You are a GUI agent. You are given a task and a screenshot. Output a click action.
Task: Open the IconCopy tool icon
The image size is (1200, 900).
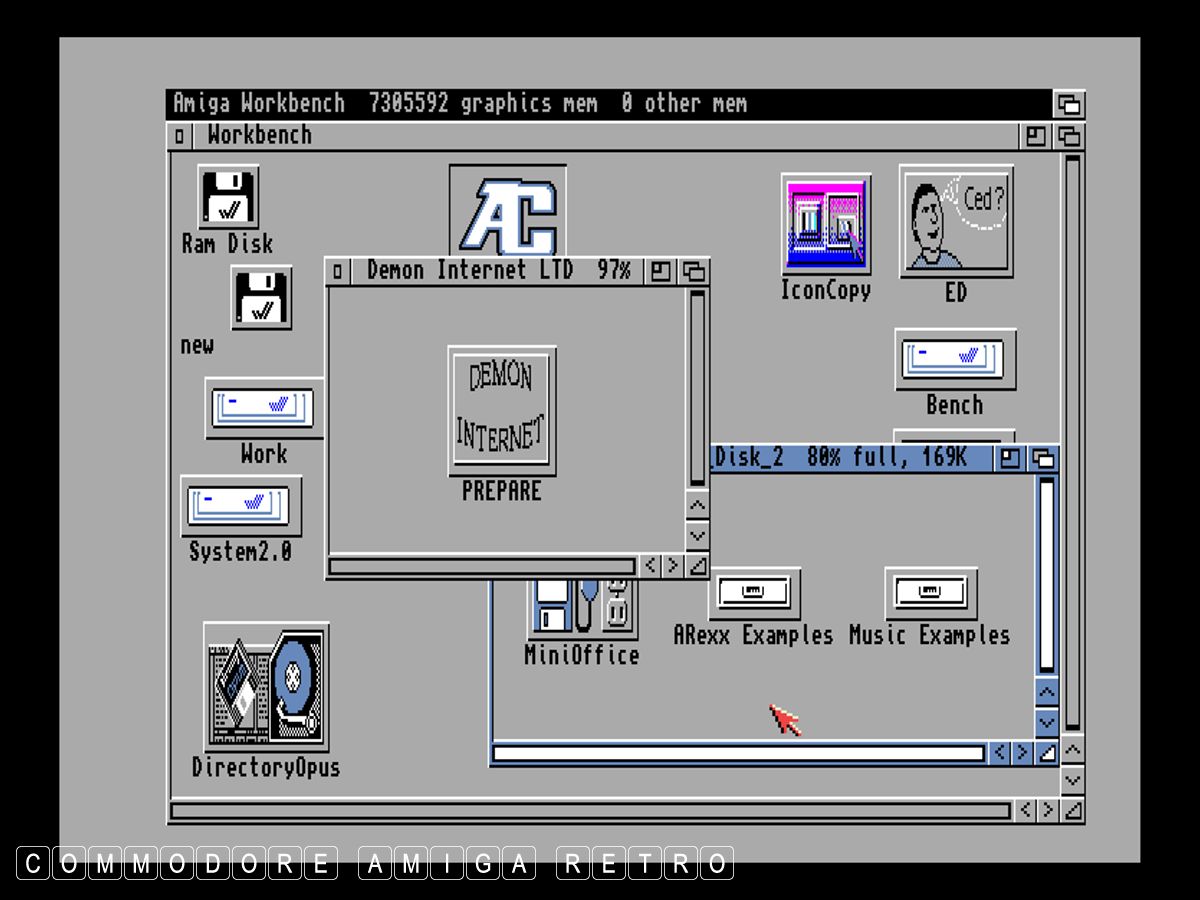(825, 224)
